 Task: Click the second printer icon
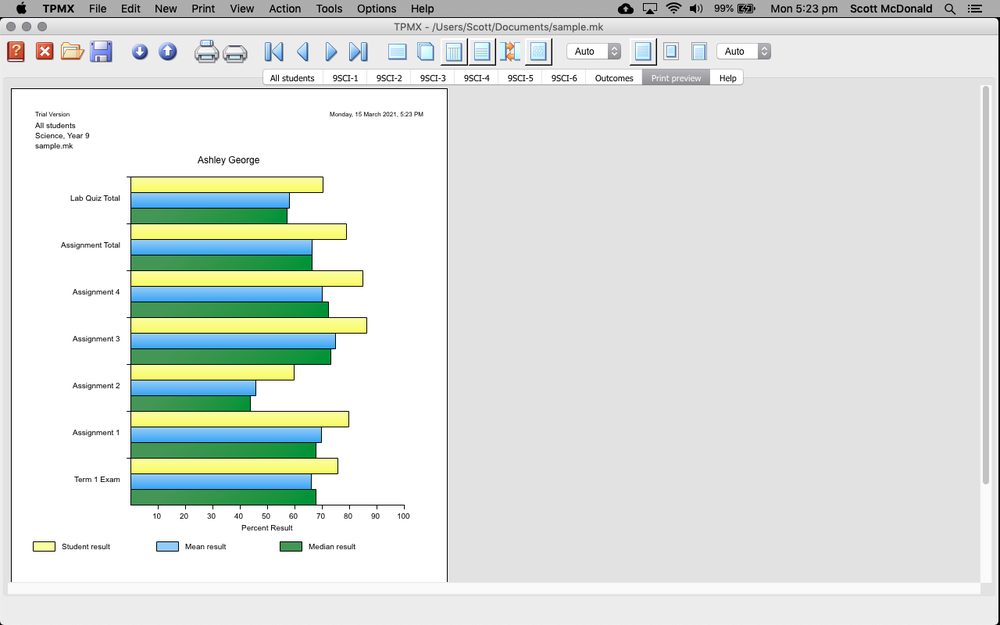tap(235, 53)
